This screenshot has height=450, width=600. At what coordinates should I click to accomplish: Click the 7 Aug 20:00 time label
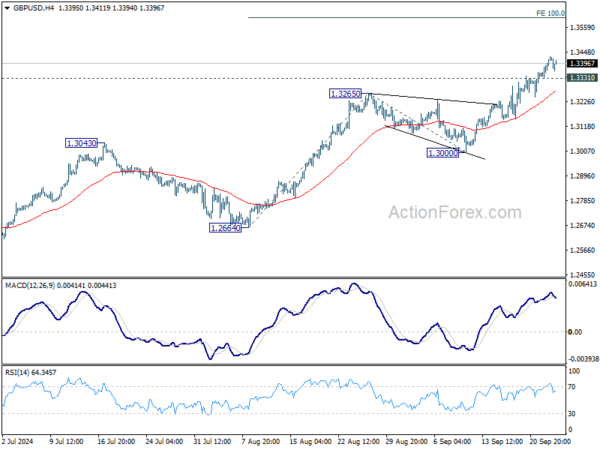click(261, 442)
